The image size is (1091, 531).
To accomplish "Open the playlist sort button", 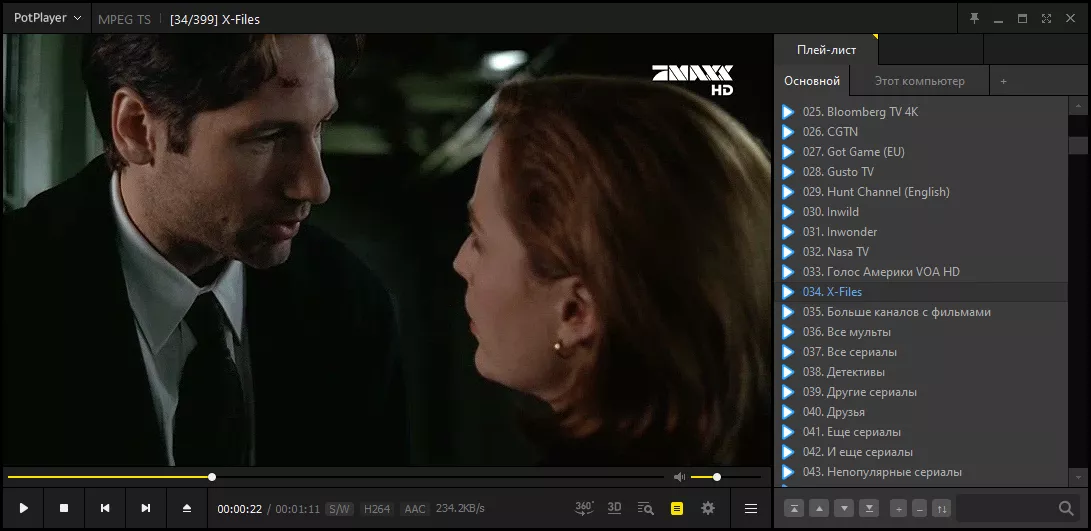I will point(941,509).
